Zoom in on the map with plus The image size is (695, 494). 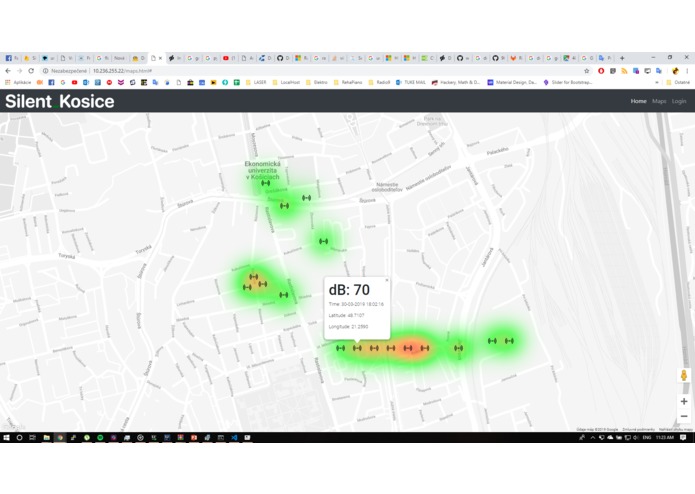[x=684, y=401]
